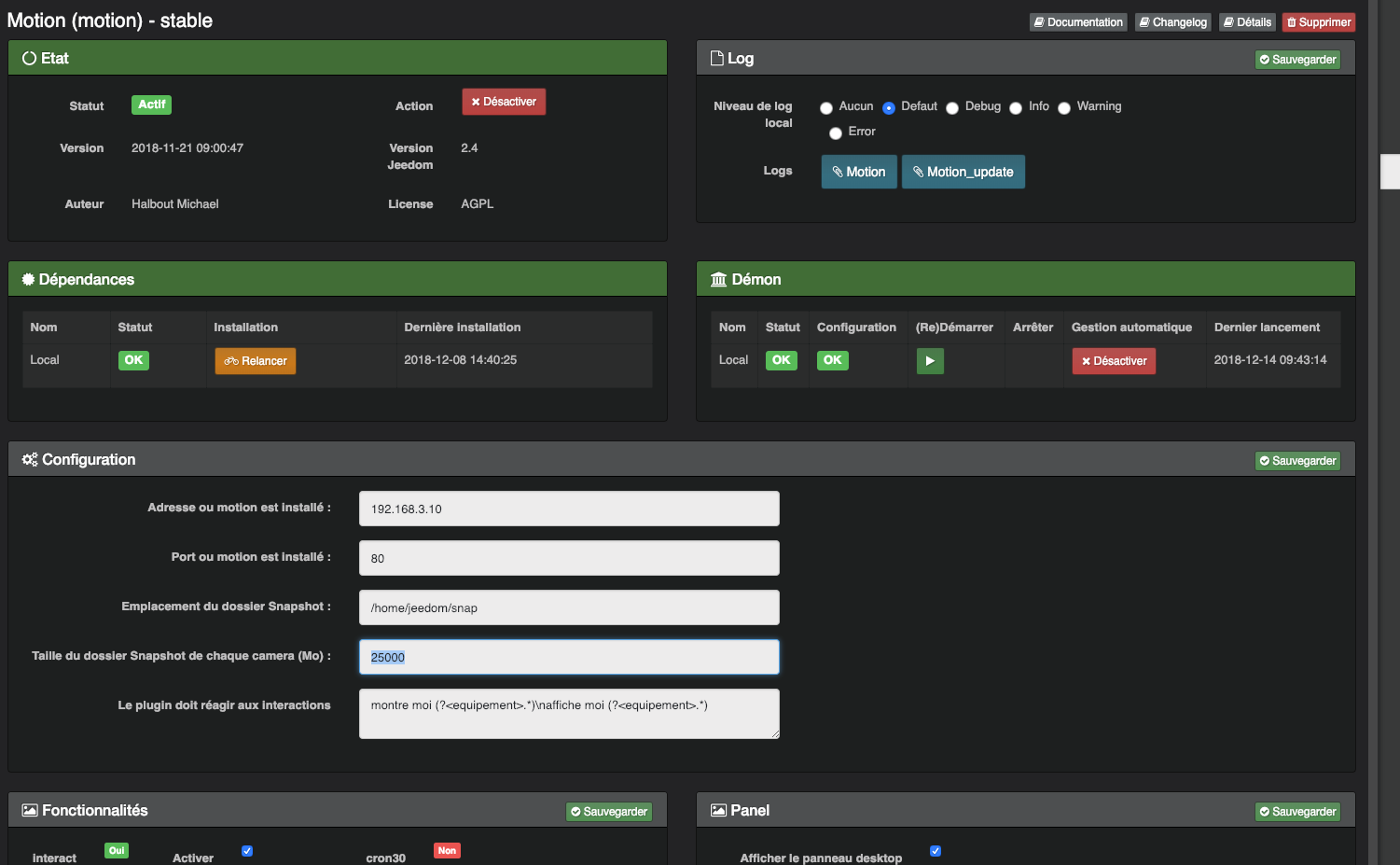Click the Non badge next to cron30

pyautogui.click(x=448, y=851)
